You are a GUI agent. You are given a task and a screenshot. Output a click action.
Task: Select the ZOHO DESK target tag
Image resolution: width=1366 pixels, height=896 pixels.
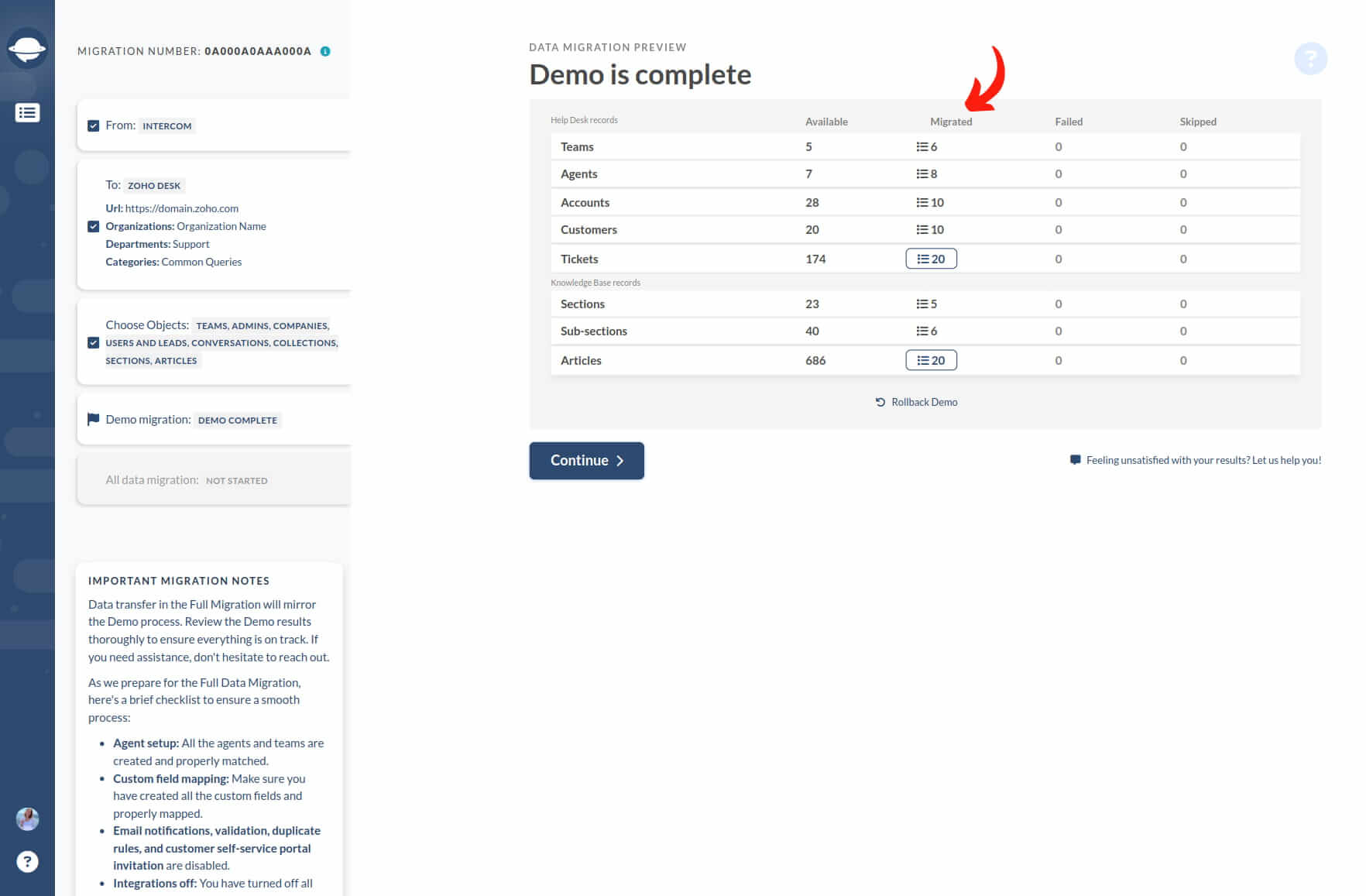click(154, 185)
